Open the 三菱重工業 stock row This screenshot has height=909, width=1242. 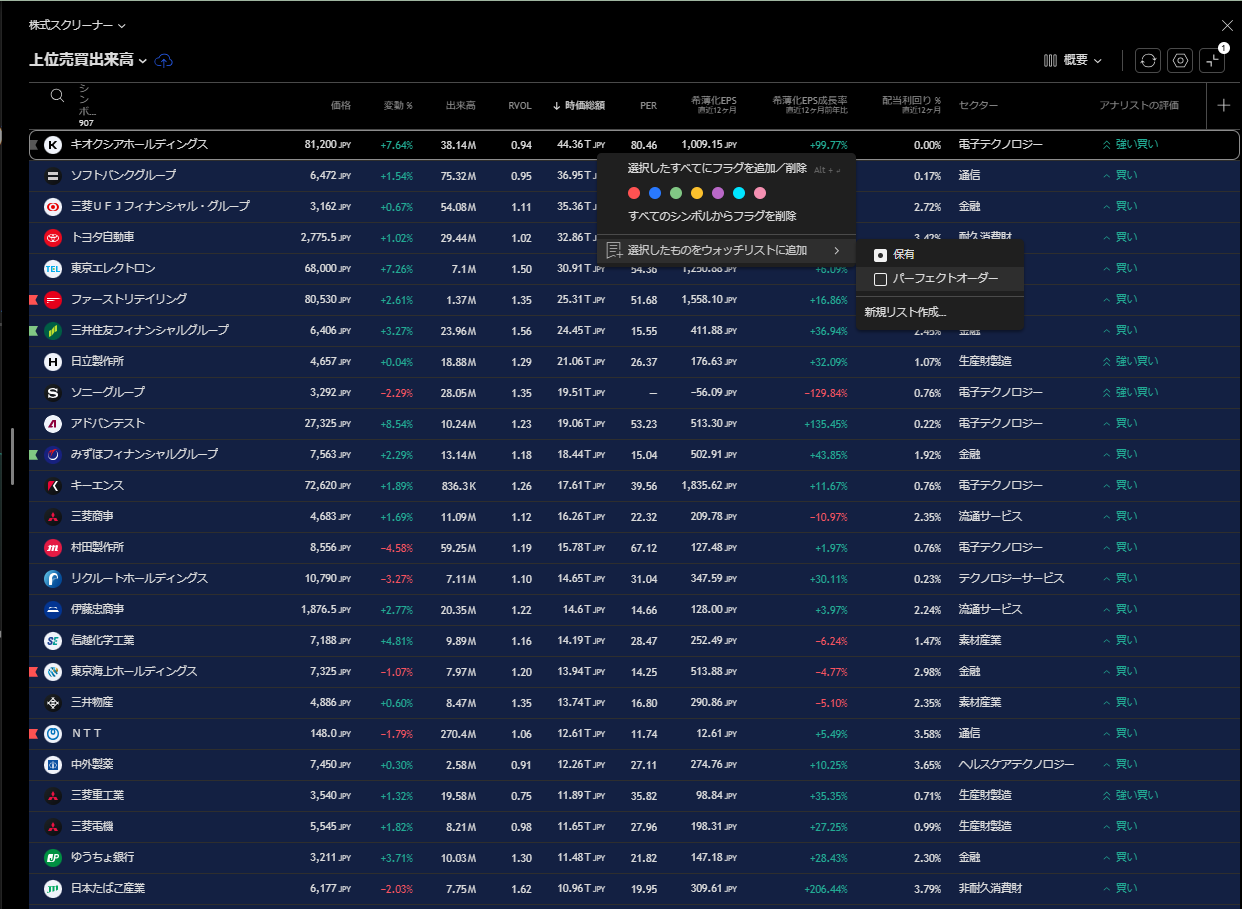click(x=634, y=796)
